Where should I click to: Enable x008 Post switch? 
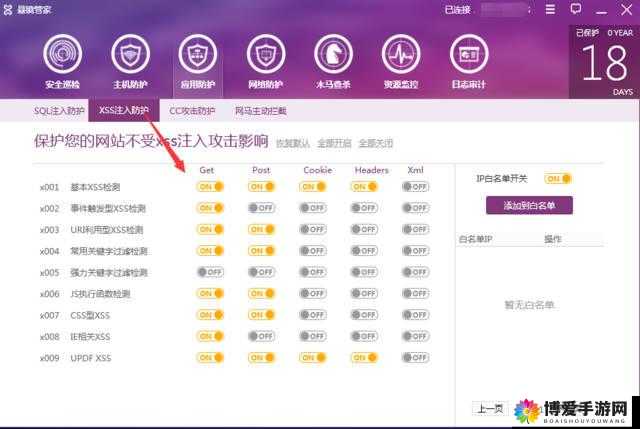click(x=262, y=336)
